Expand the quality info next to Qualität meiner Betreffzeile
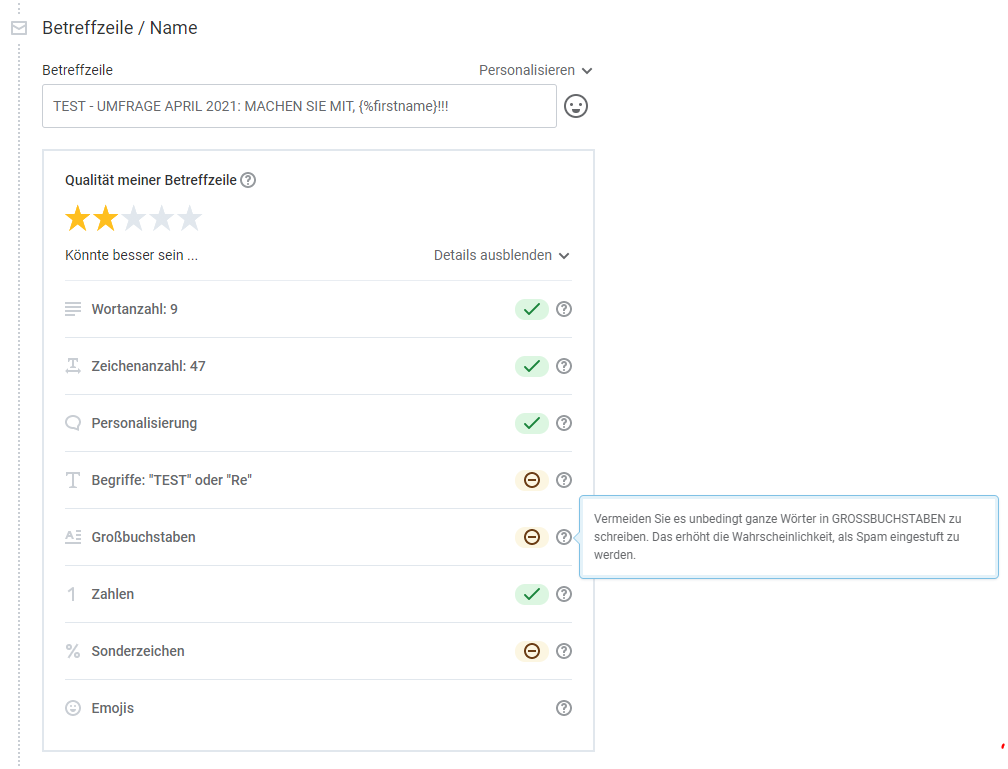1008x769 pixels. (x=247, y=180)
